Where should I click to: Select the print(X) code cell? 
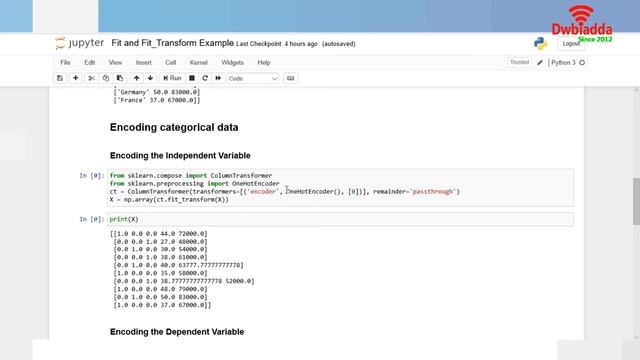coord(340,219)
